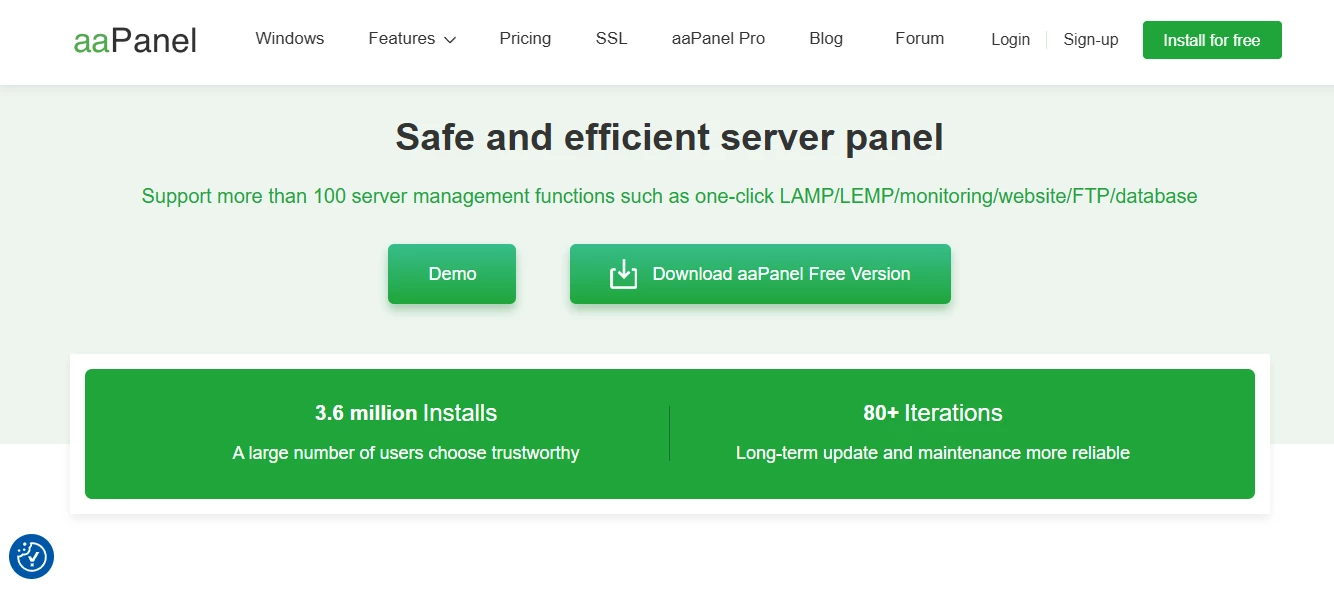Click the 80+ Iterations stat
The image size is (1334, 591).
932,413
